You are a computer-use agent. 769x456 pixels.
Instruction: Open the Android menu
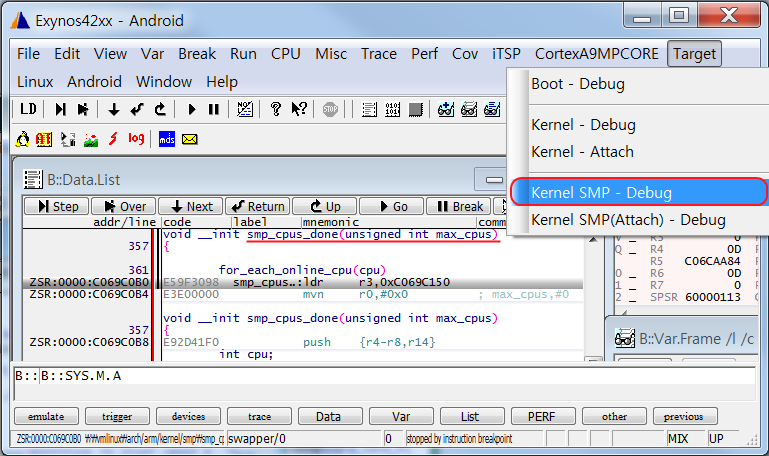click(94, 82)
